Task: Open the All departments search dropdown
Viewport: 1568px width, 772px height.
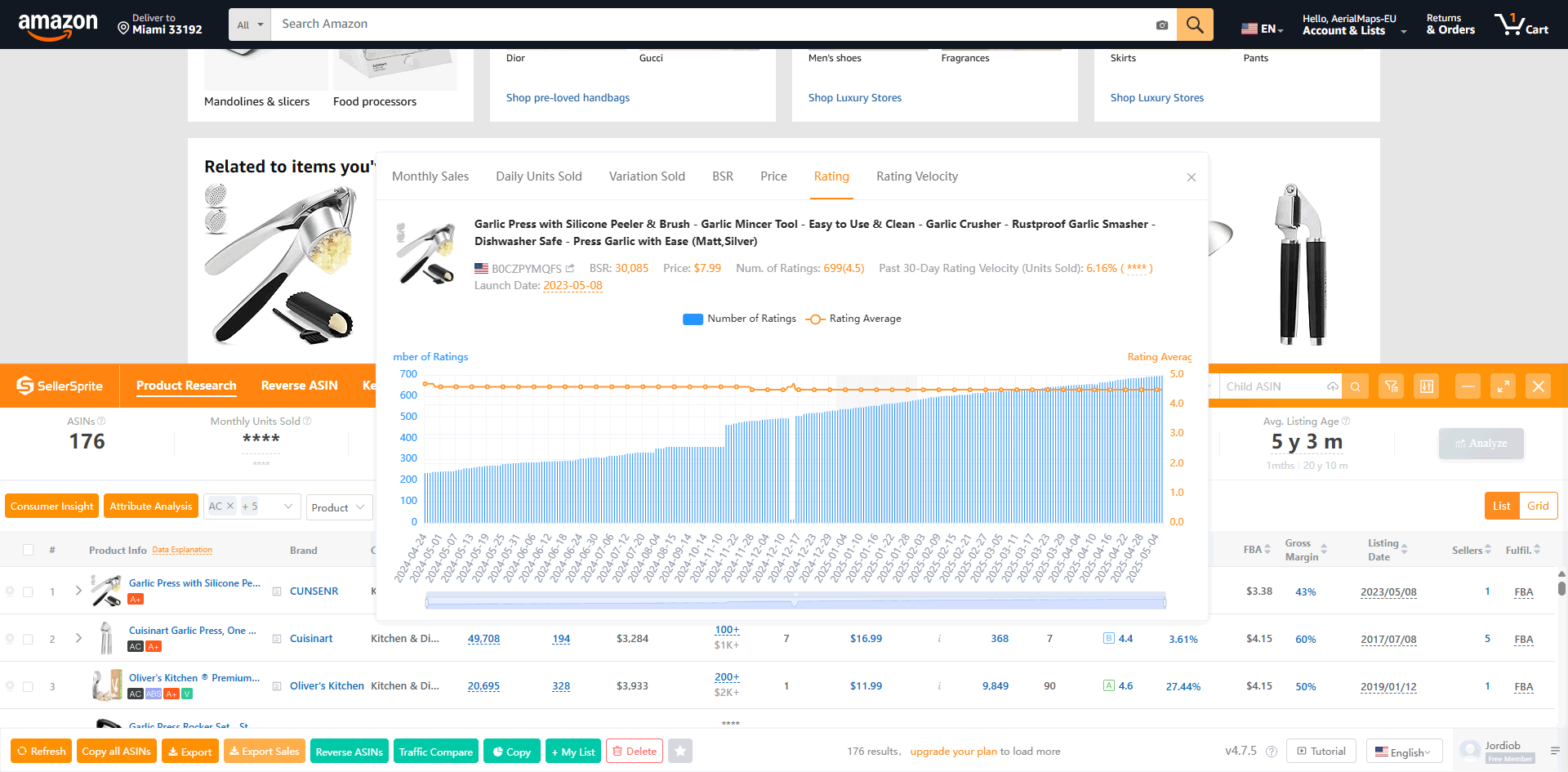Action: [x=250, y=25]
